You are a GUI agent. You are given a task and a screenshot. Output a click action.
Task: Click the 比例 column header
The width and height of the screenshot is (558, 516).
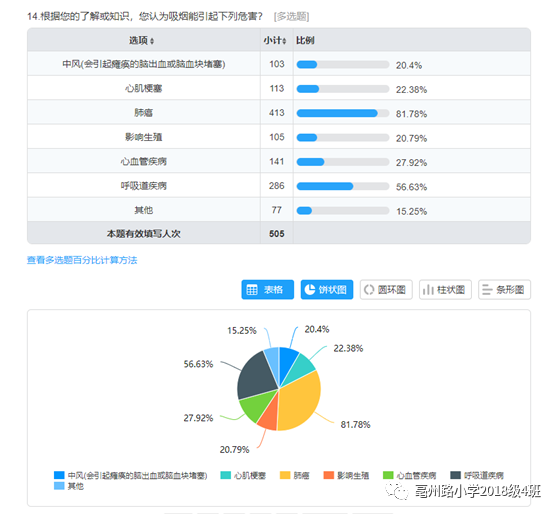tap(305, 41)
